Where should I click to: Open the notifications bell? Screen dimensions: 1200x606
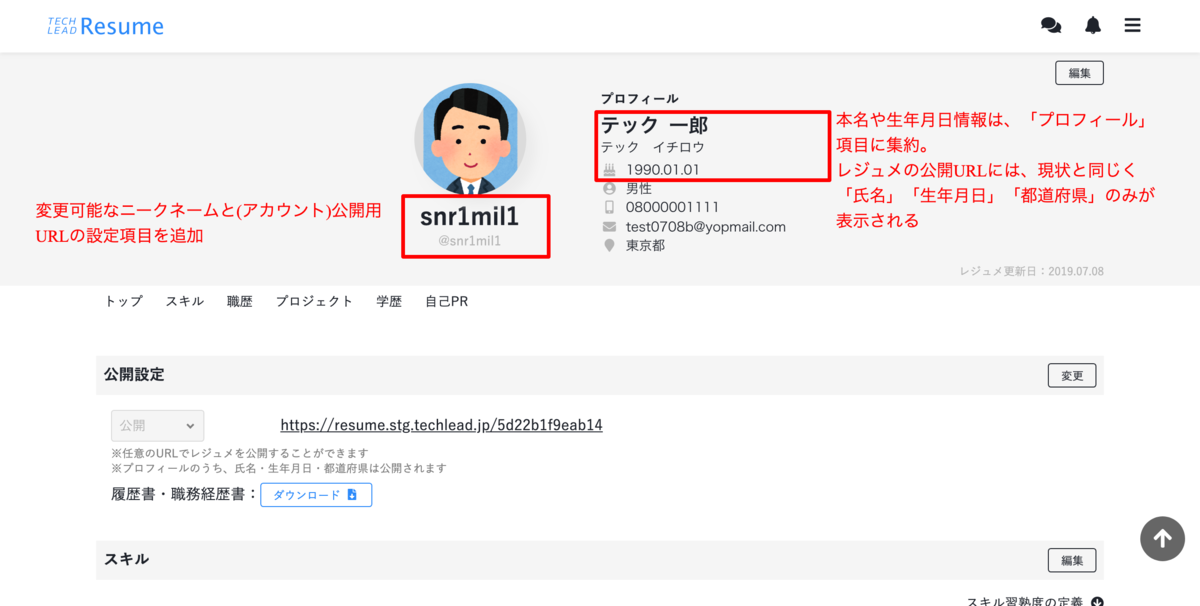coord(1093,26)
